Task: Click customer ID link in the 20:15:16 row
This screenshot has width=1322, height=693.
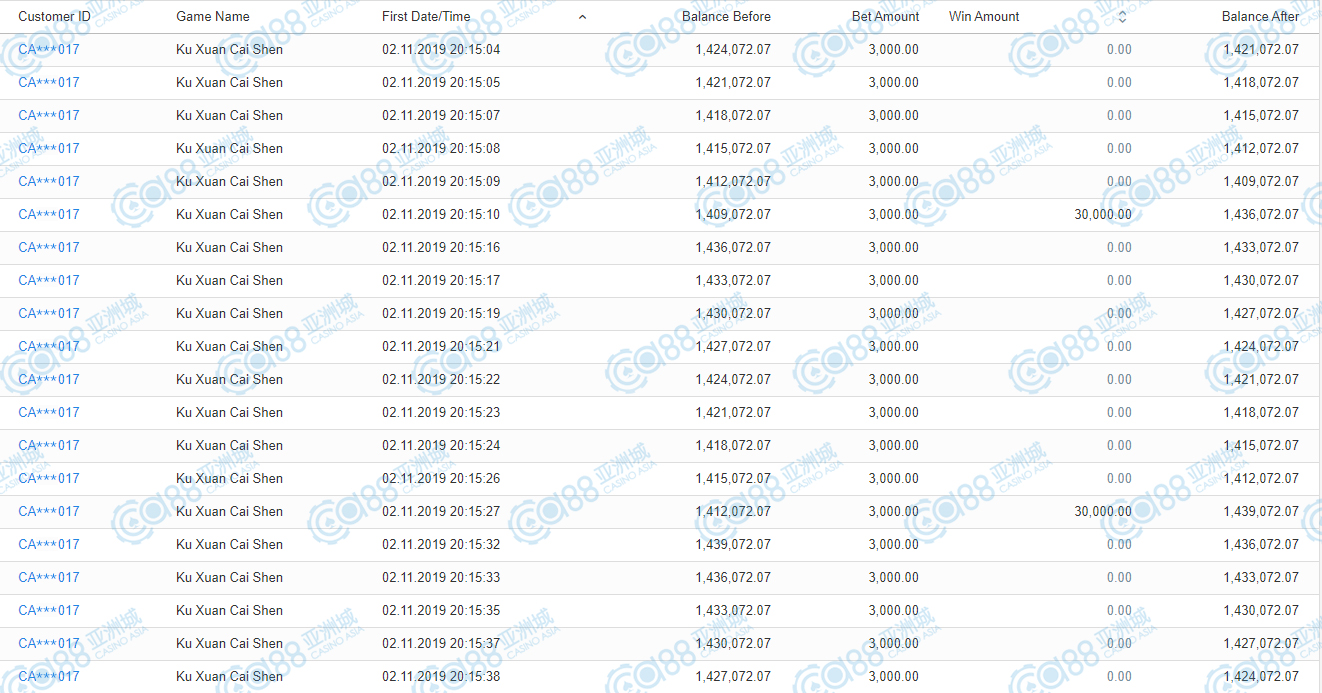Action: point(49,247)
